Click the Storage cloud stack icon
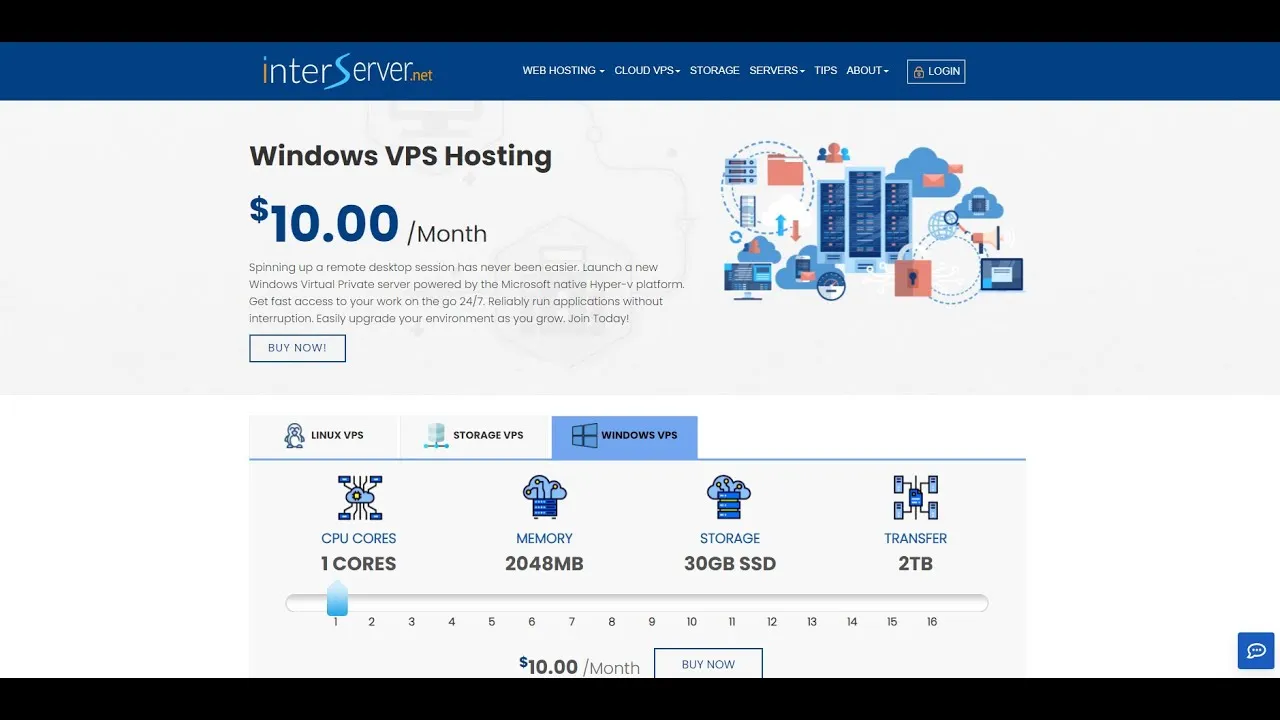 [729, 497]
